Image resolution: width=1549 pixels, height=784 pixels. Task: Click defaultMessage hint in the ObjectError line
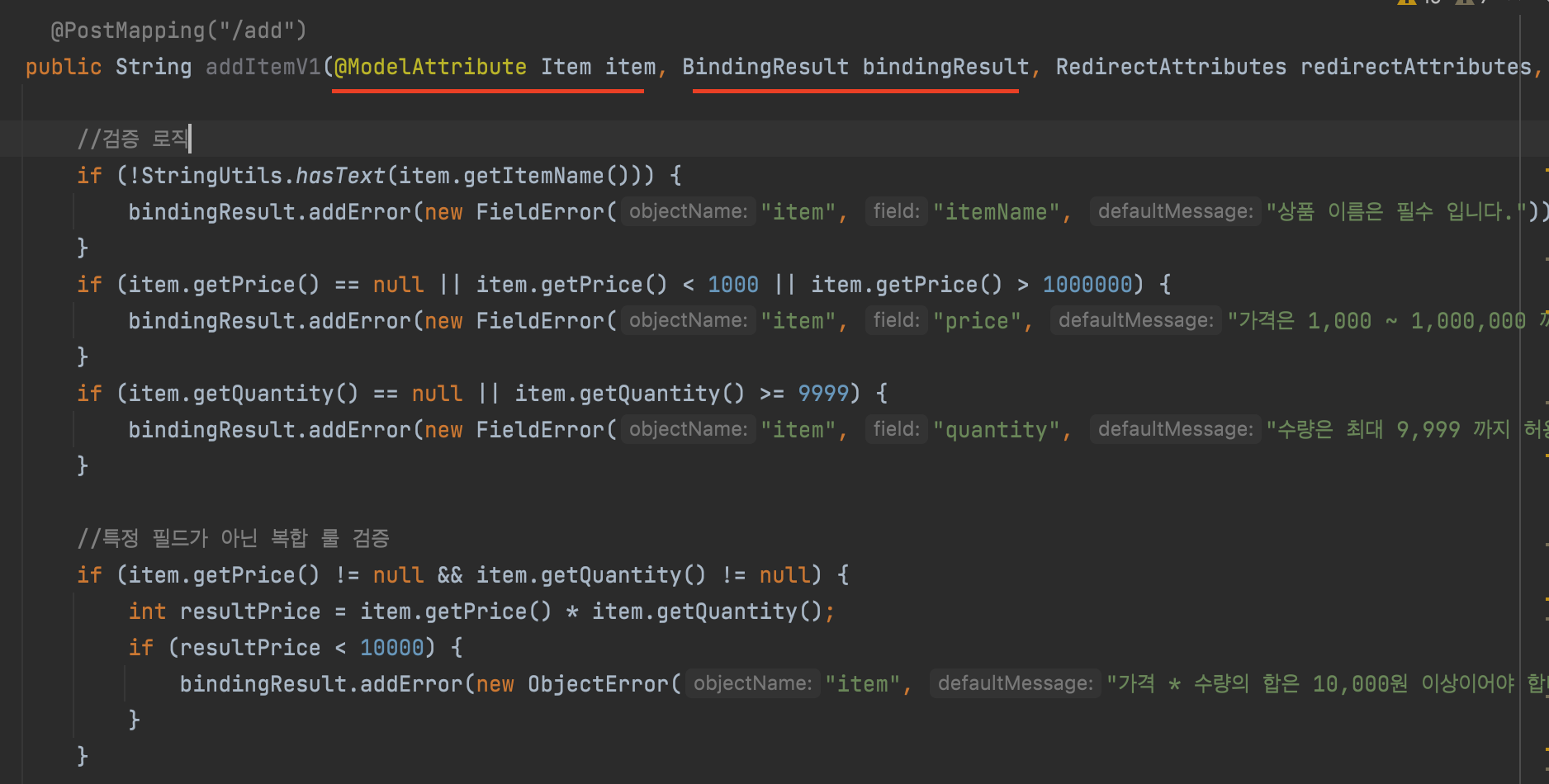(1015, 684)
